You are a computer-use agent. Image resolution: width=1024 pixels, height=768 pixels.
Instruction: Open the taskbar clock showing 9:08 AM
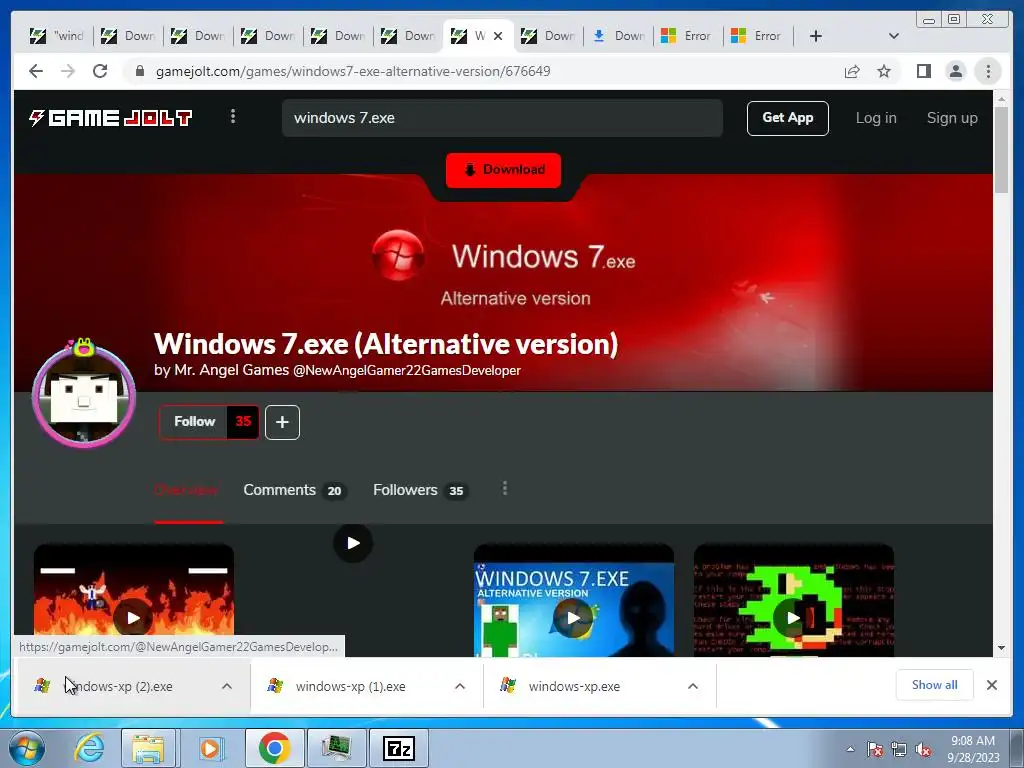point(973,749)
